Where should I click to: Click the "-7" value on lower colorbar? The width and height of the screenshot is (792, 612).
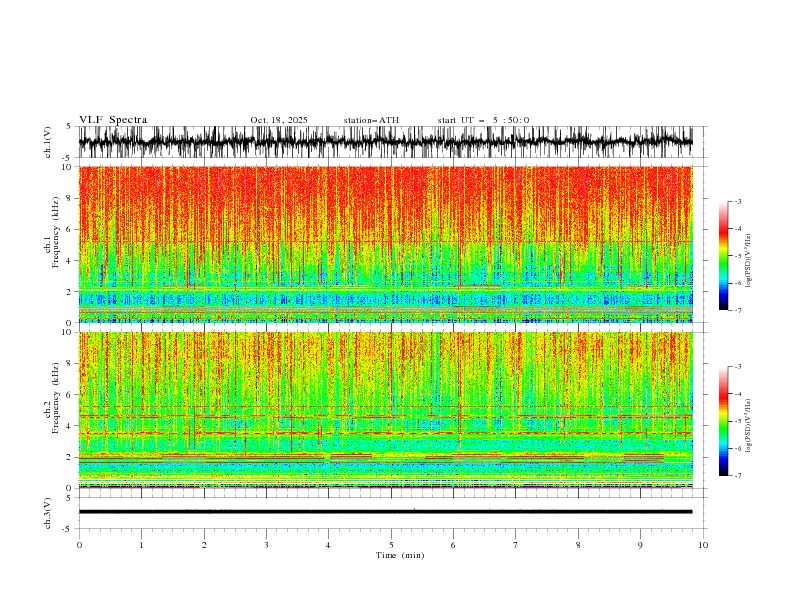(x=737, y=476)
